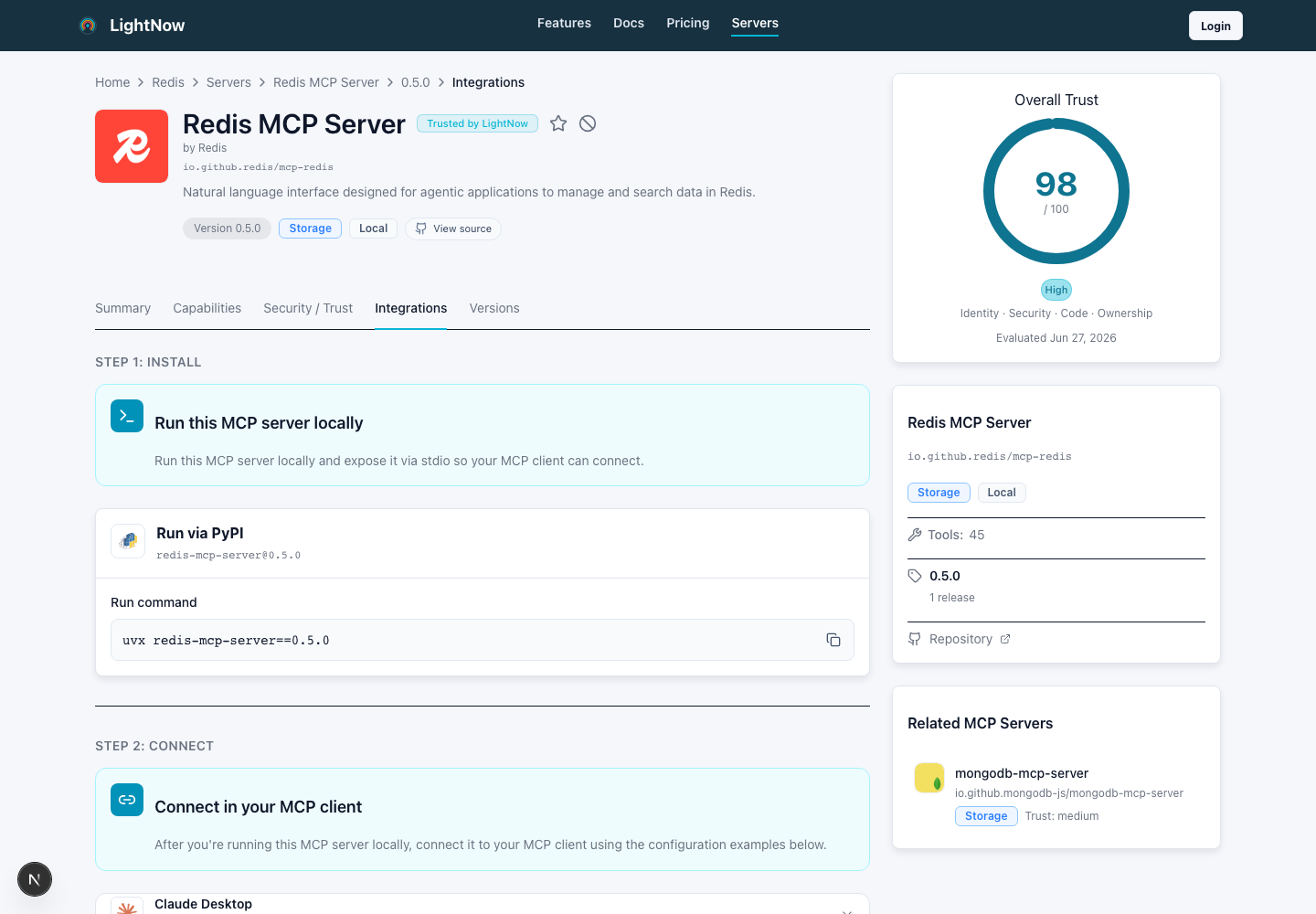Click the Local tag under the title
The image size is (1316, 914).
[373, 228]
